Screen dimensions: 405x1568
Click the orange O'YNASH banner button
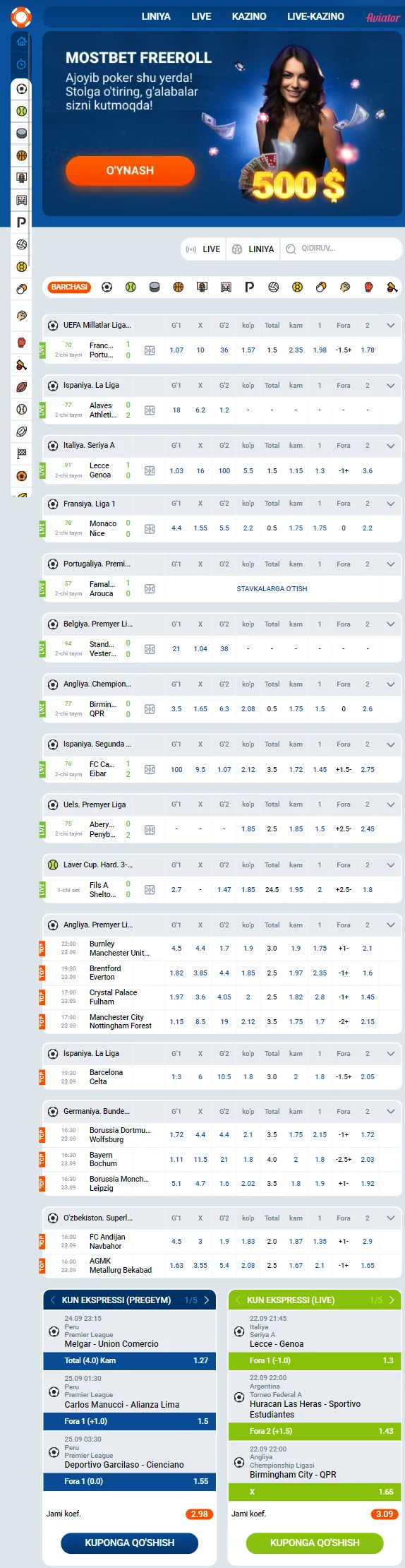[130, 170]
